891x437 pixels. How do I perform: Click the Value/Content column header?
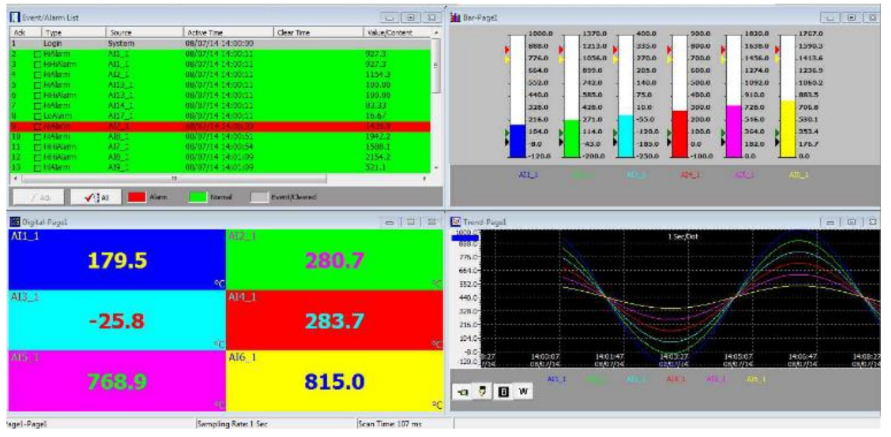[x=396, y=33]
